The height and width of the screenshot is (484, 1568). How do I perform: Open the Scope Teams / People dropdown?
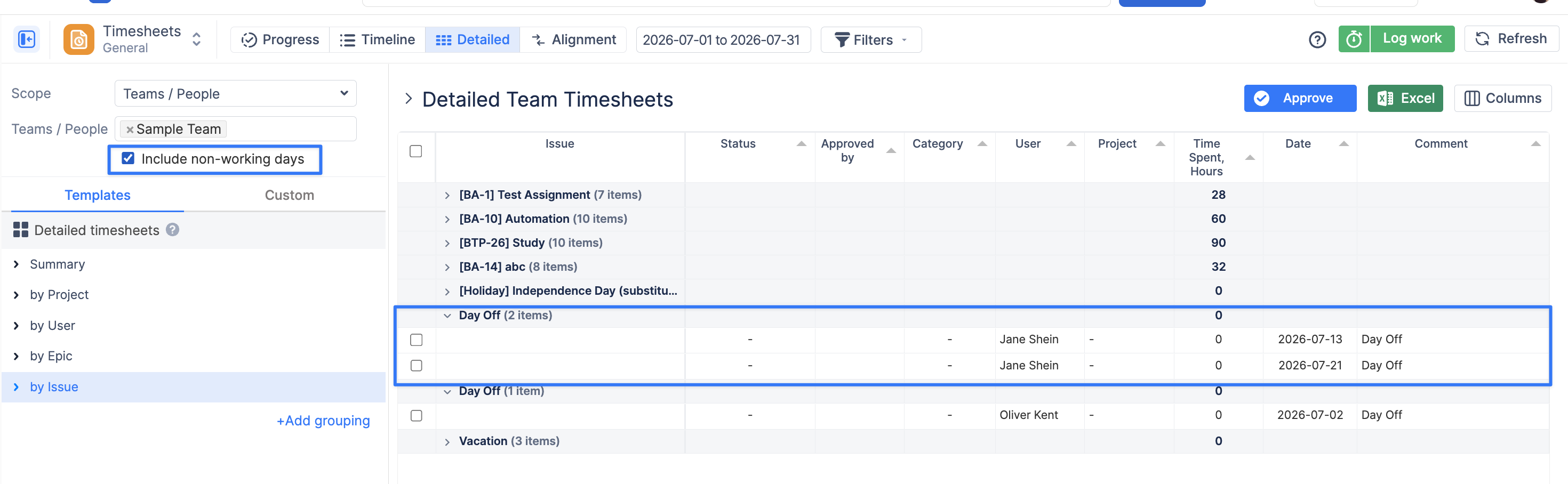(235, 94)
